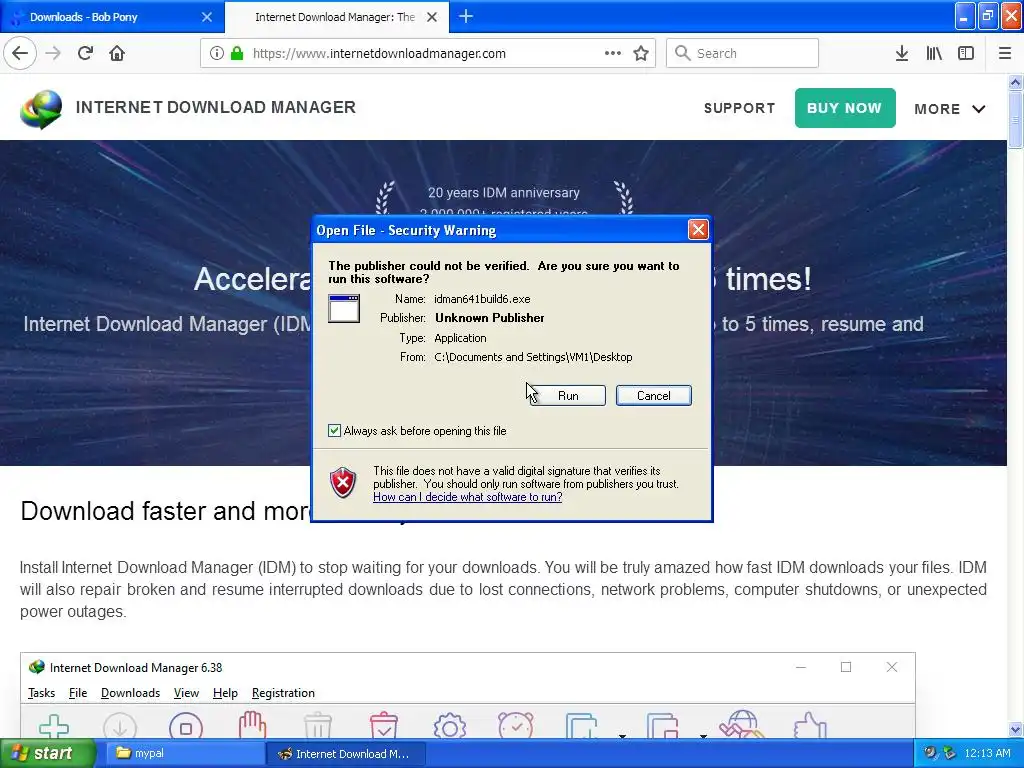Click the browser Forward arrow
This screenshot has height=768, width=1024.
click(x=54, y=54)
